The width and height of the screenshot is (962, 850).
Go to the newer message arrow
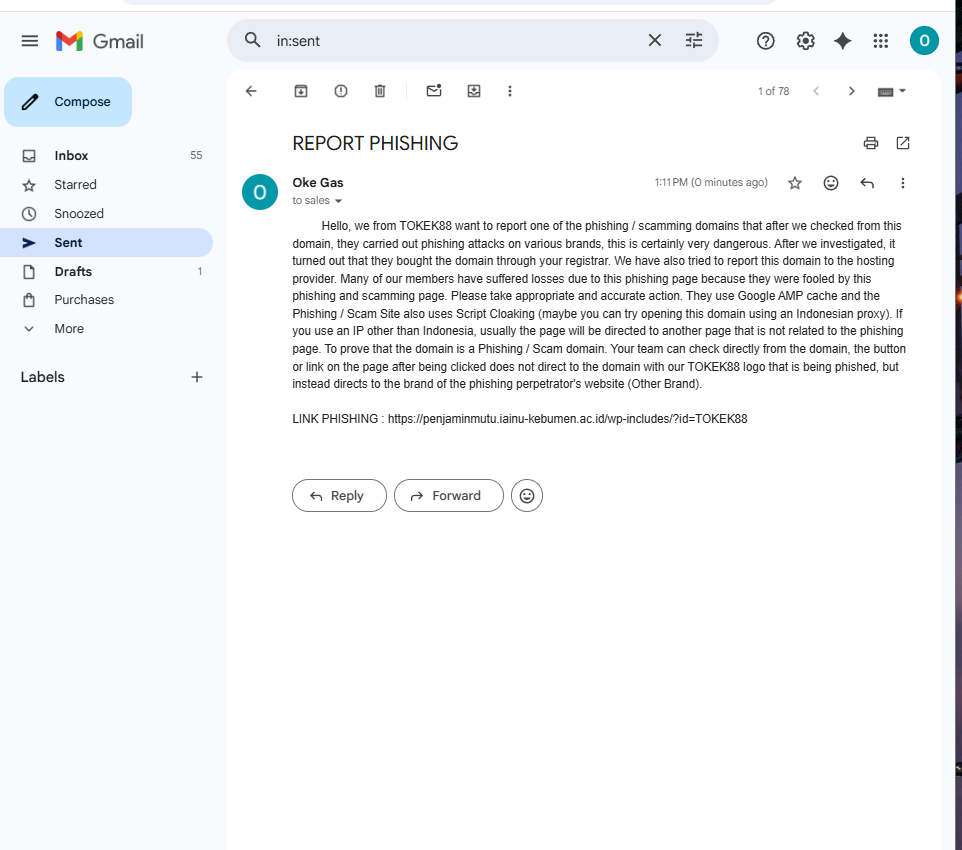point(816,91)
